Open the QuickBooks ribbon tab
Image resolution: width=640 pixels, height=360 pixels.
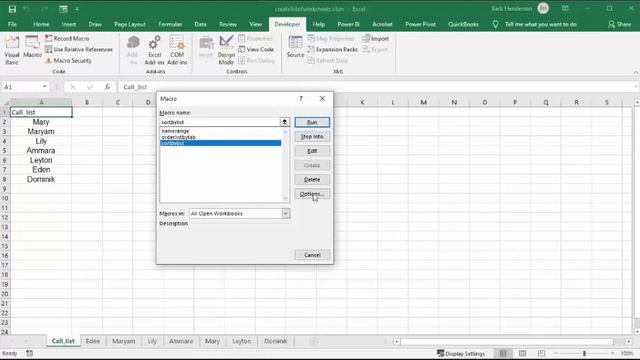click(x=463, y=24)
